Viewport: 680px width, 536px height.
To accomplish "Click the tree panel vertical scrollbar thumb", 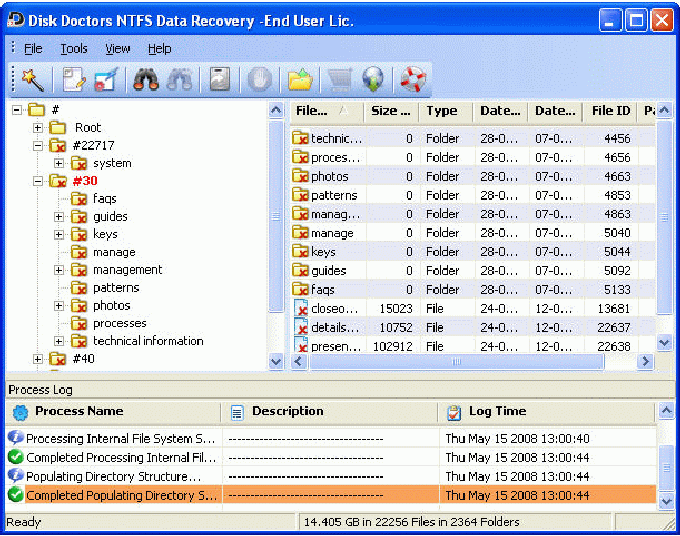I will point(276,216).
